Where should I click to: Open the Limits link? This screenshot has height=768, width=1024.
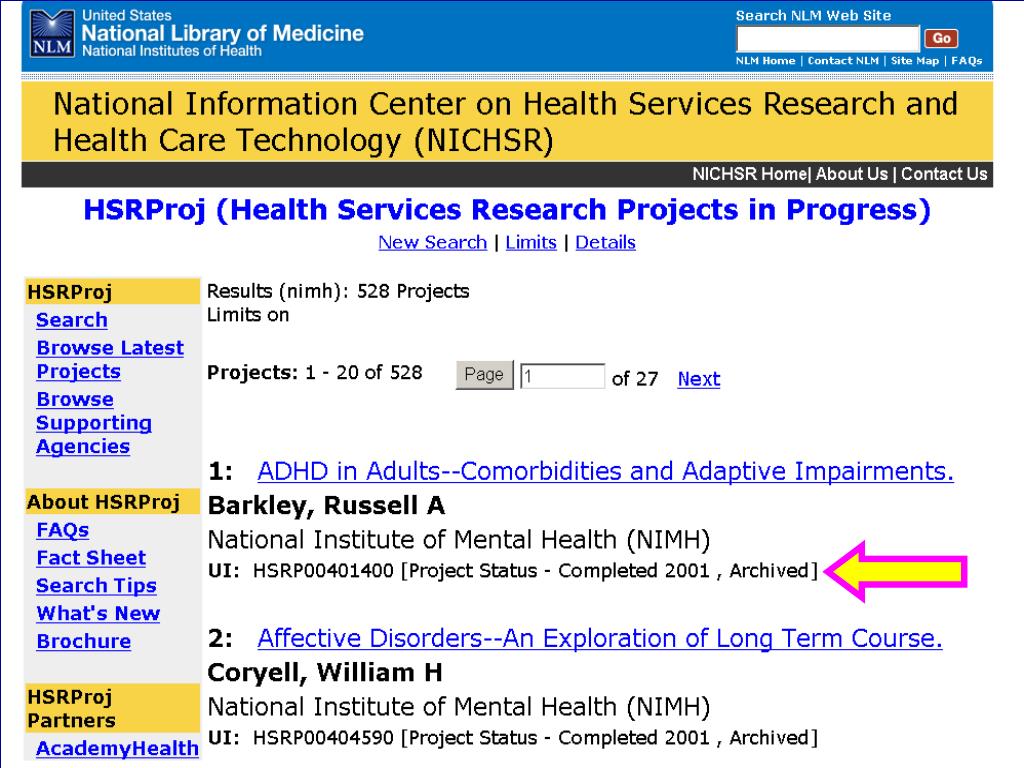click(x=531, y=242)
